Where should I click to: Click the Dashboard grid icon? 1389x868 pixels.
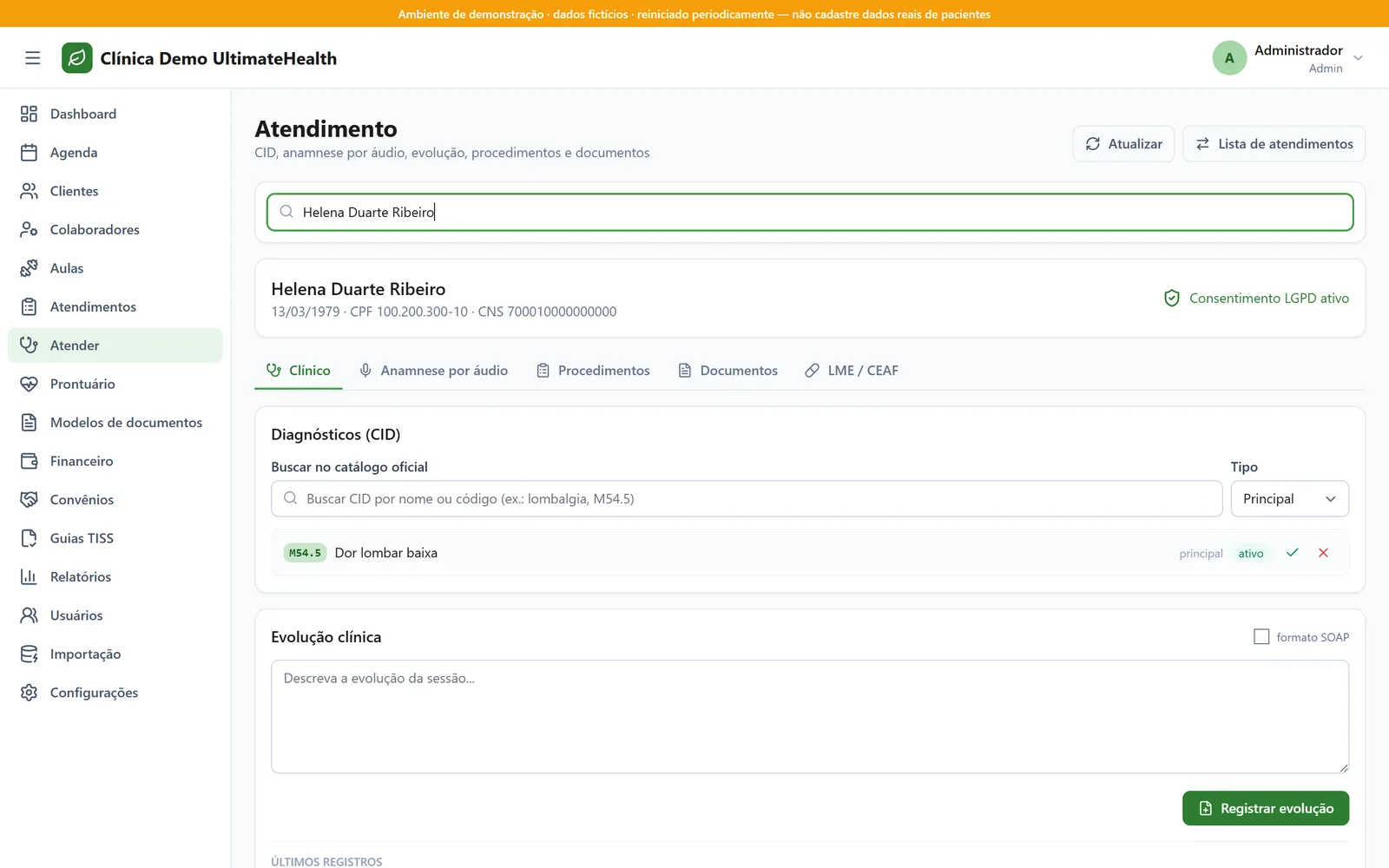[30, 114]
